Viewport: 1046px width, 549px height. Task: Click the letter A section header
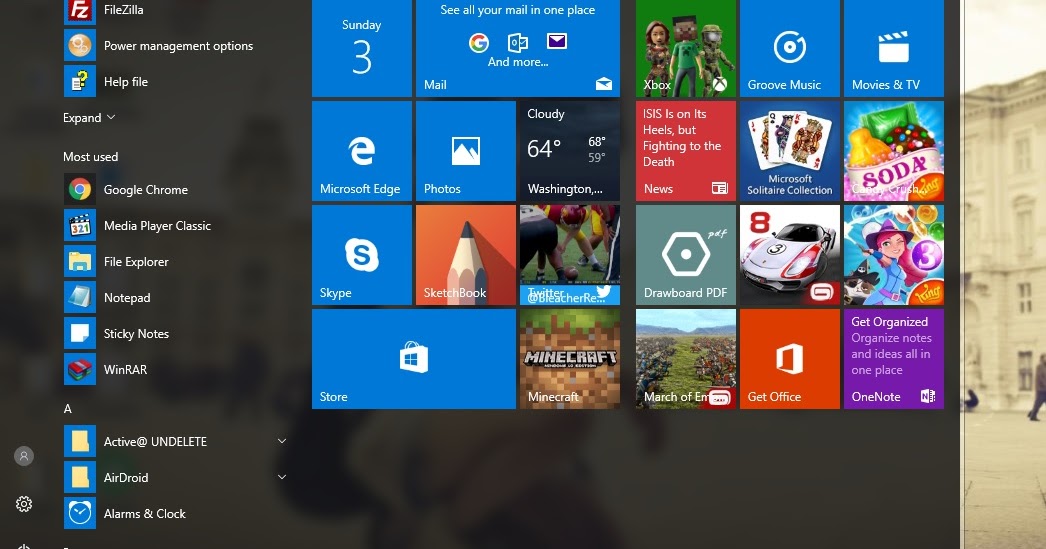tap(67, 409)
